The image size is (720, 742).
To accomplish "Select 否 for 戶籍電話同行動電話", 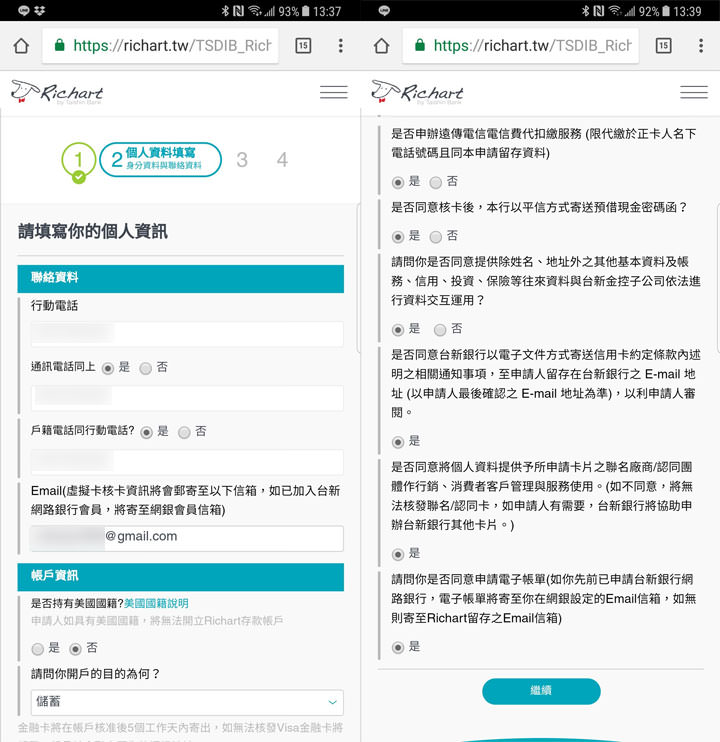I will pyautogui.click(x=184, y=432).
